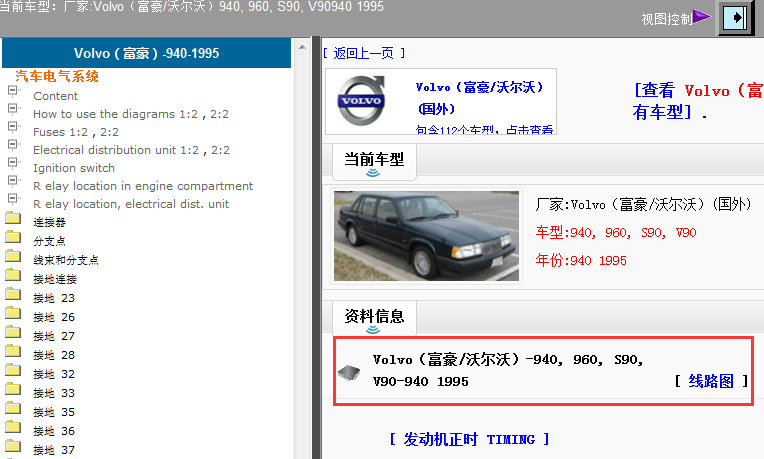Open the 接地 32 folder icon
Screen dimensions: 764x459
tap(13, 370)
